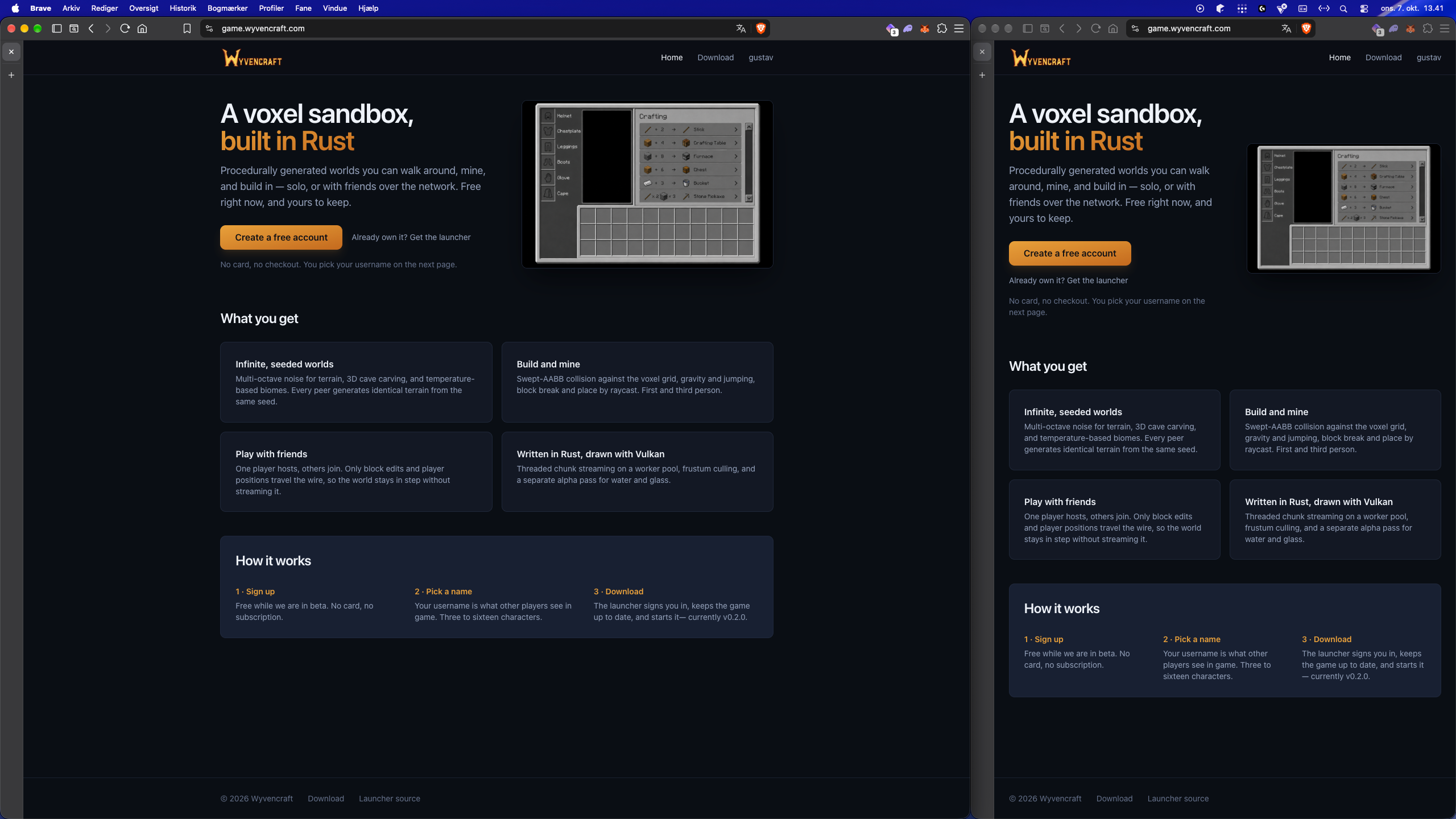Go back in left browser window
This screenshot has height=819, width=1456.
(91, 28)
